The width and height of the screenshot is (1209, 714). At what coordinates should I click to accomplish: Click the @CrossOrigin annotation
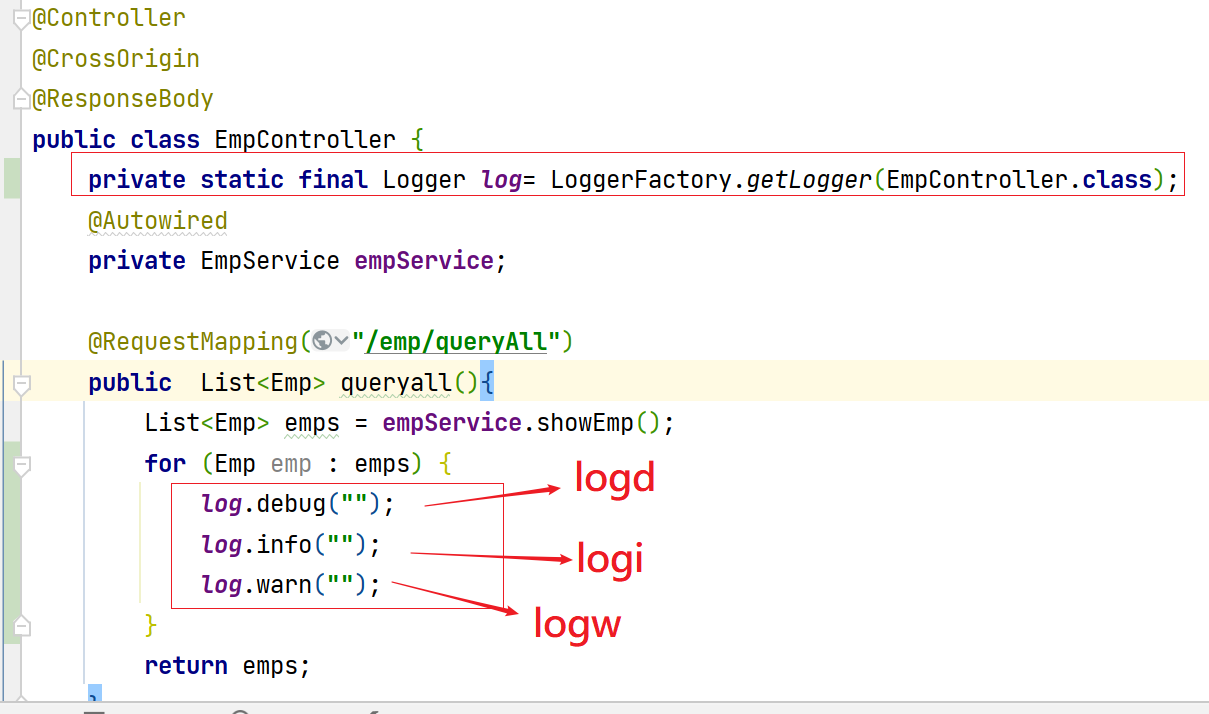coord(116,59)
